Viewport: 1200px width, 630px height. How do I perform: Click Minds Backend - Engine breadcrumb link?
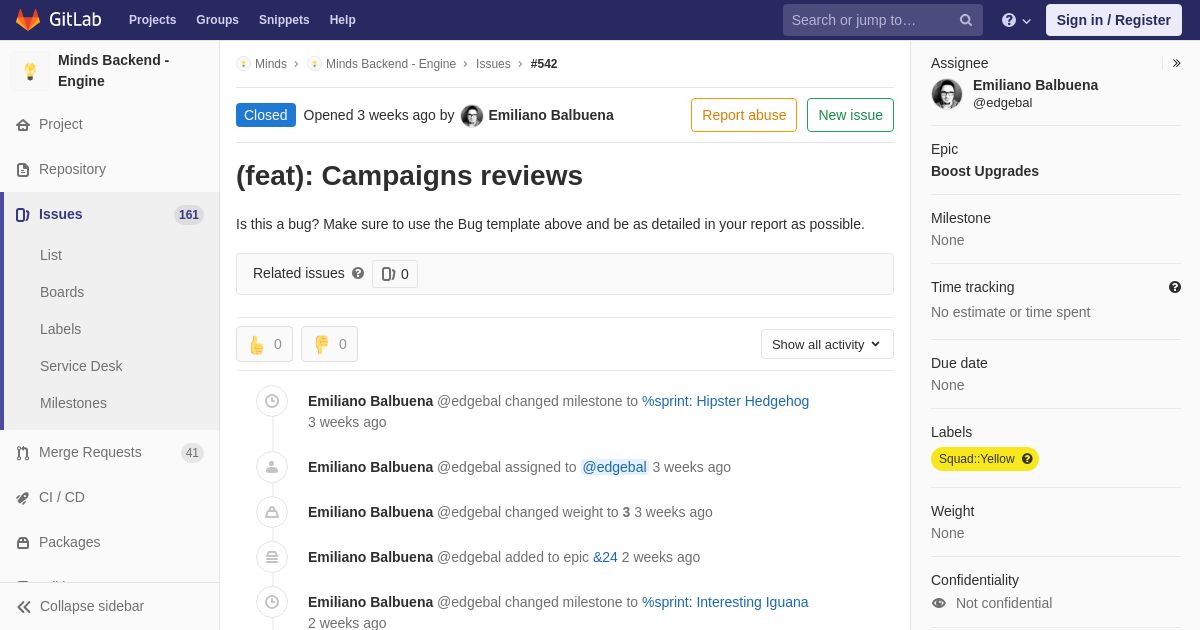[391, 64]
